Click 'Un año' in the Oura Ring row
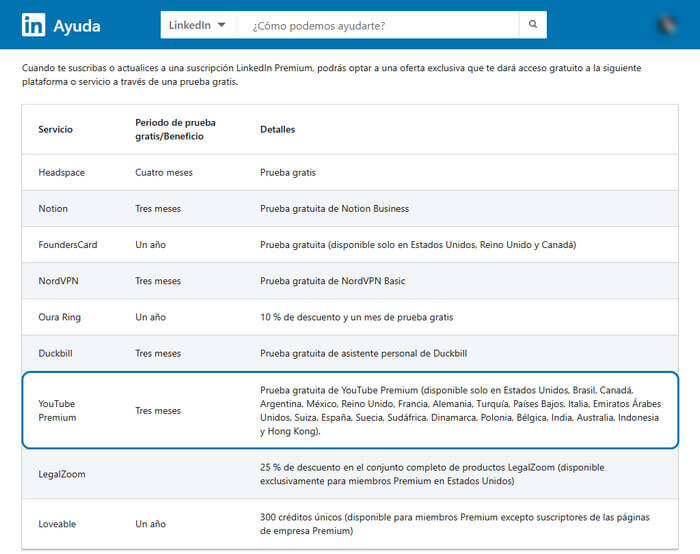The width and height of the screenshot is (700, 554). click(x=150, y=317)
